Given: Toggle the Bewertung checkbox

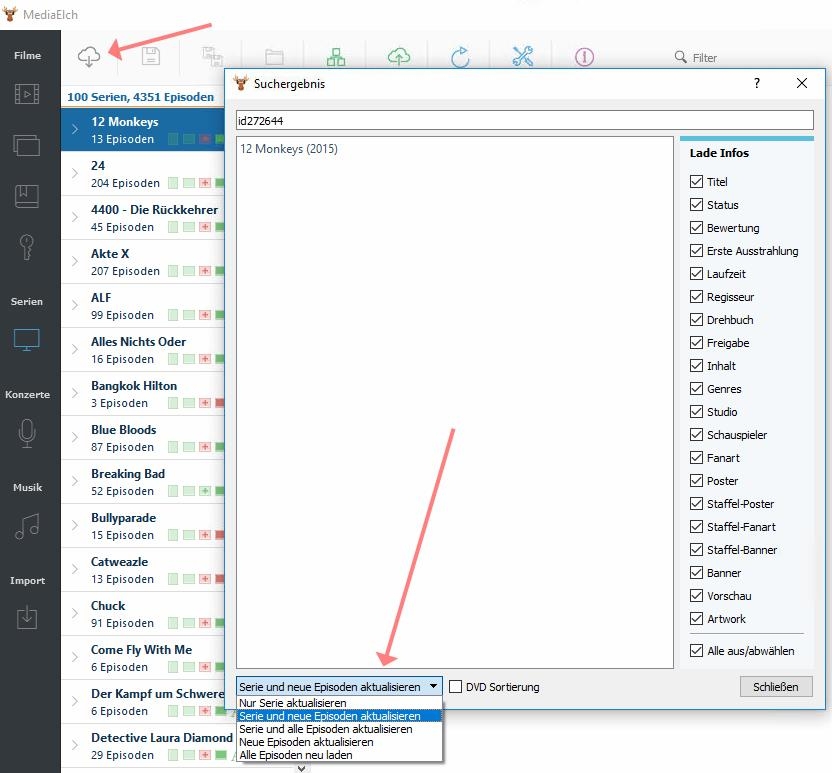Looking at the screenshot, I should tap(696, 228).
